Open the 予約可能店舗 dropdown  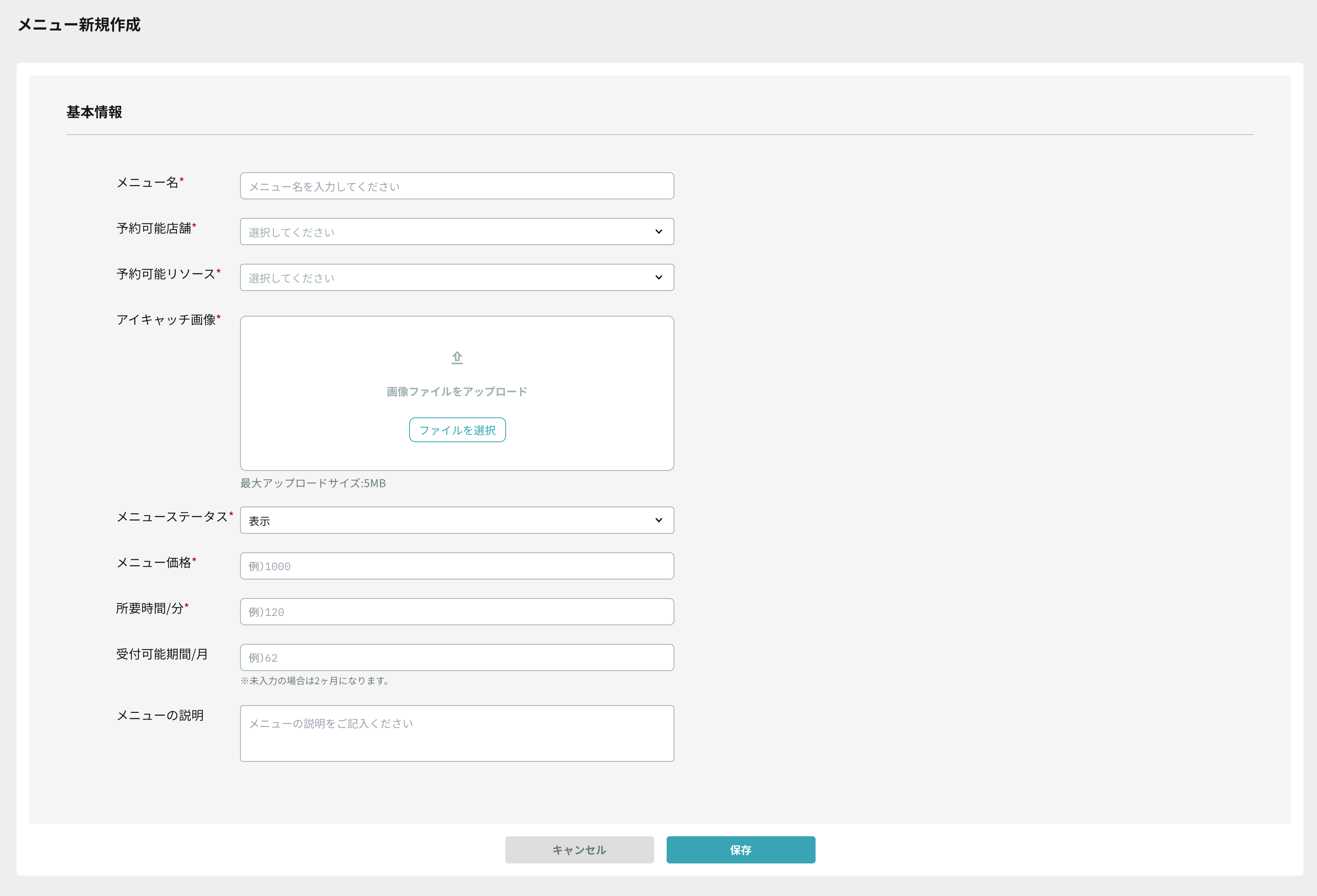click(x=457, y=232)
